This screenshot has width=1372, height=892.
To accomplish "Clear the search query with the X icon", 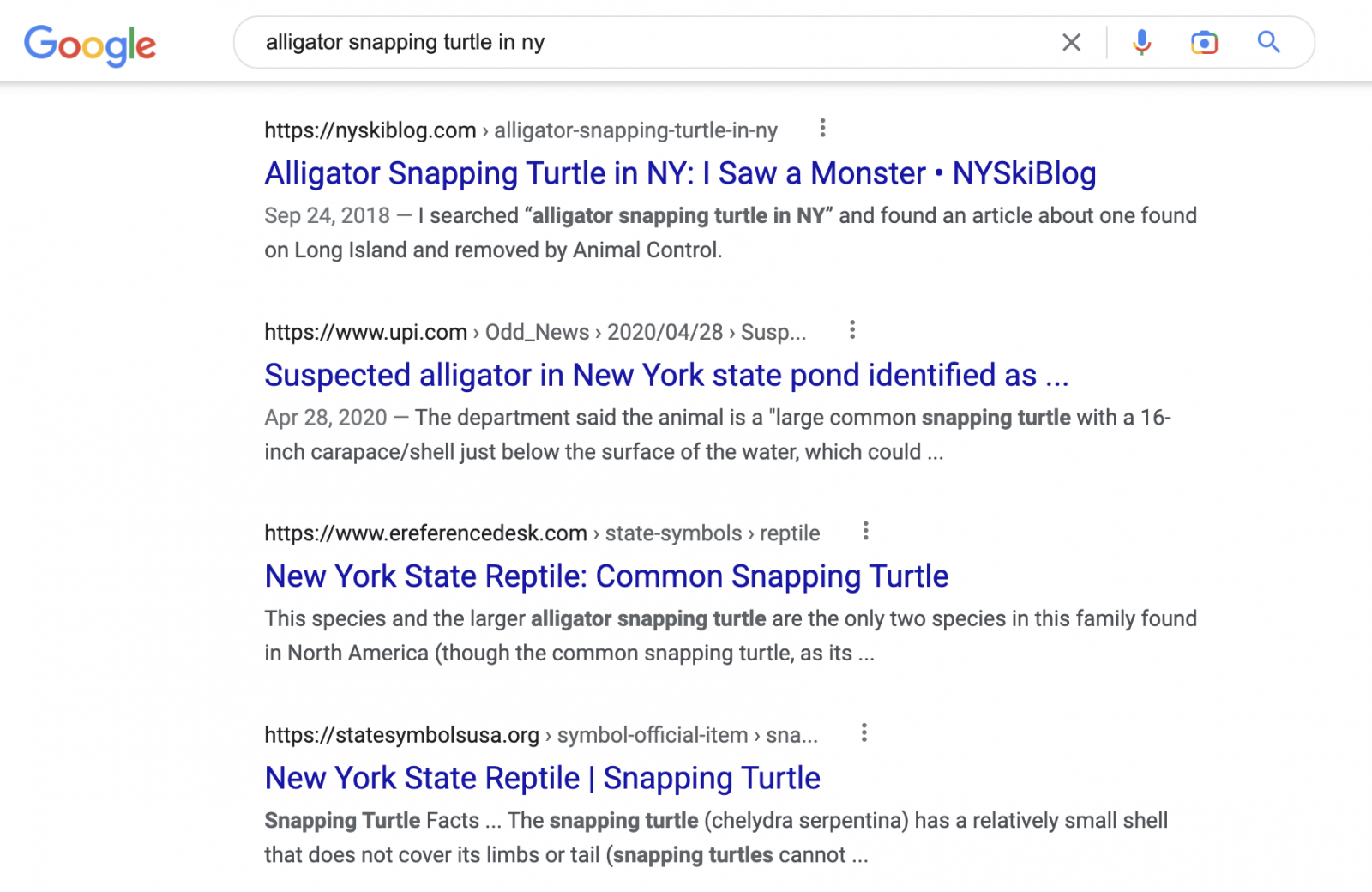I will (1070, 41).
